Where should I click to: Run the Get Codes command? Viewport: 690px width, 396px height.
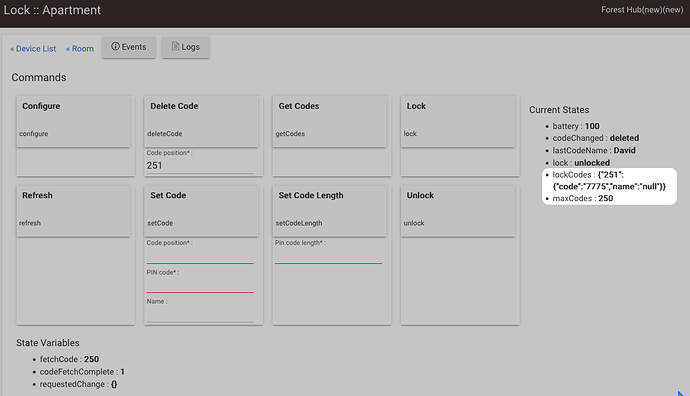pyautogui.click(x=330, y=121)
